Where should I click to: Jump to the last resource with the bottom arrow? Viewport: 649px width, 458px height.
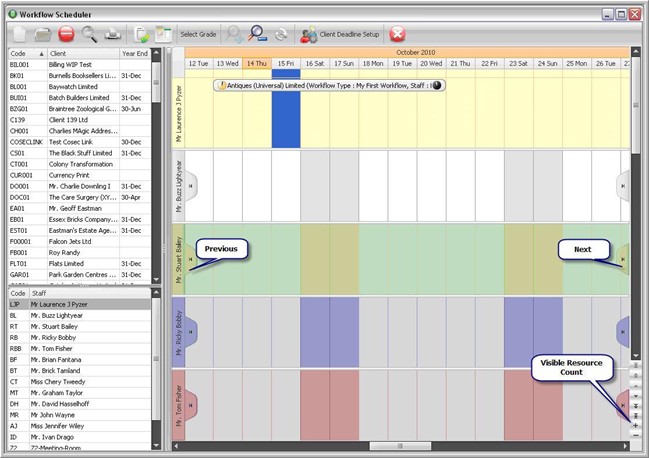point(635,415)
